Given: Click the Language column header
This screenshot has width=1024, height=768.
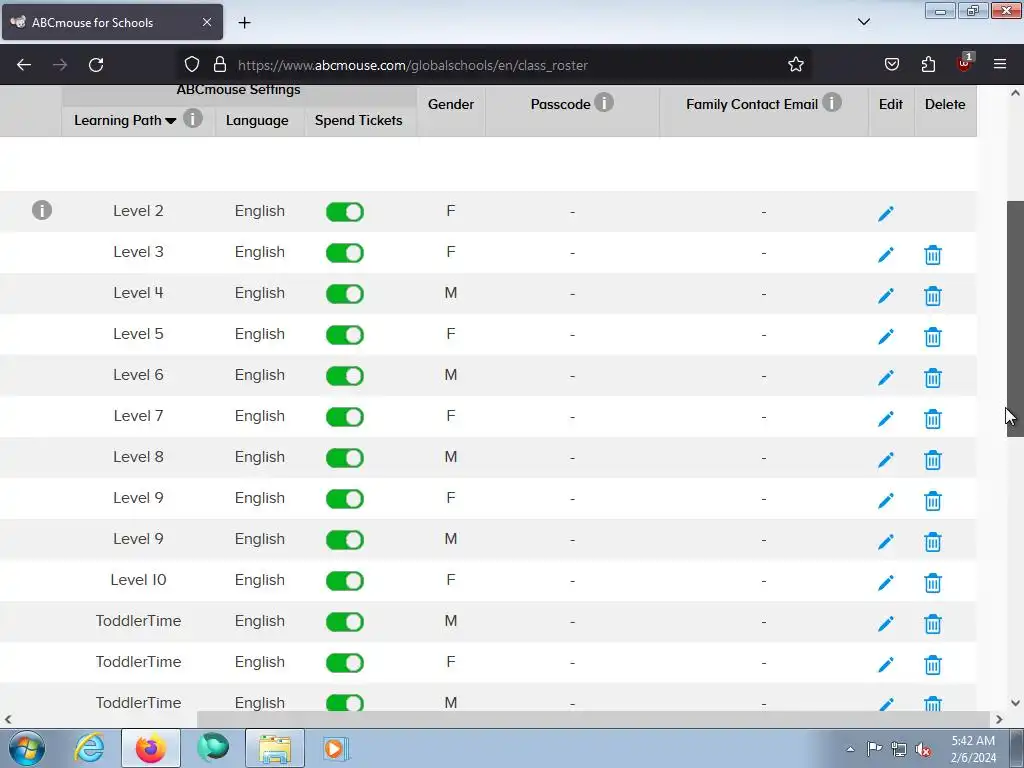Looking at the screenshot, I should [x=257, y=120].
